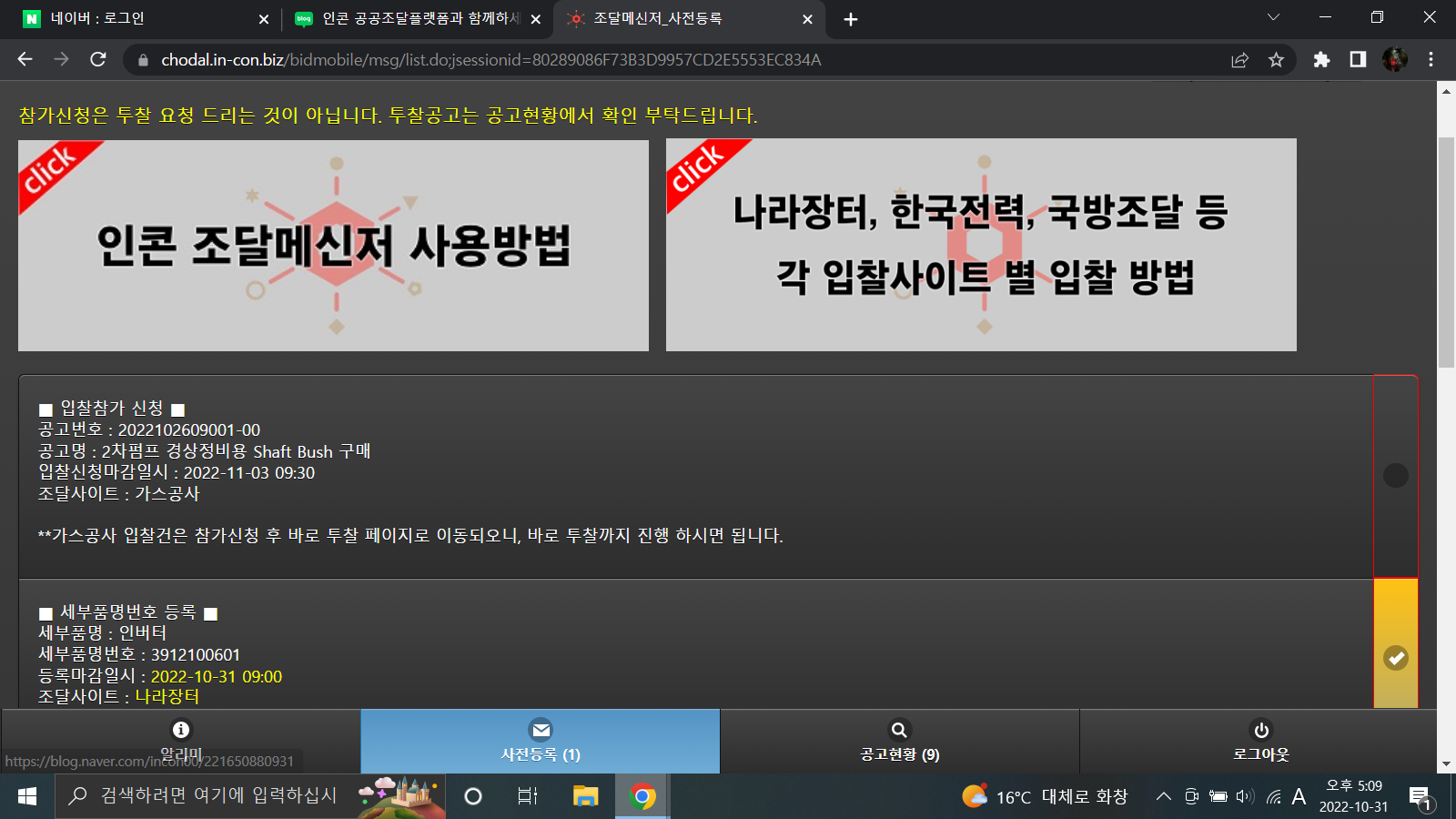Viewport: 1456px width, 819px height.
Task: Select 공고명 2차펌프 Shaft Bush 구매 line
Action: [x=204, y=451]
